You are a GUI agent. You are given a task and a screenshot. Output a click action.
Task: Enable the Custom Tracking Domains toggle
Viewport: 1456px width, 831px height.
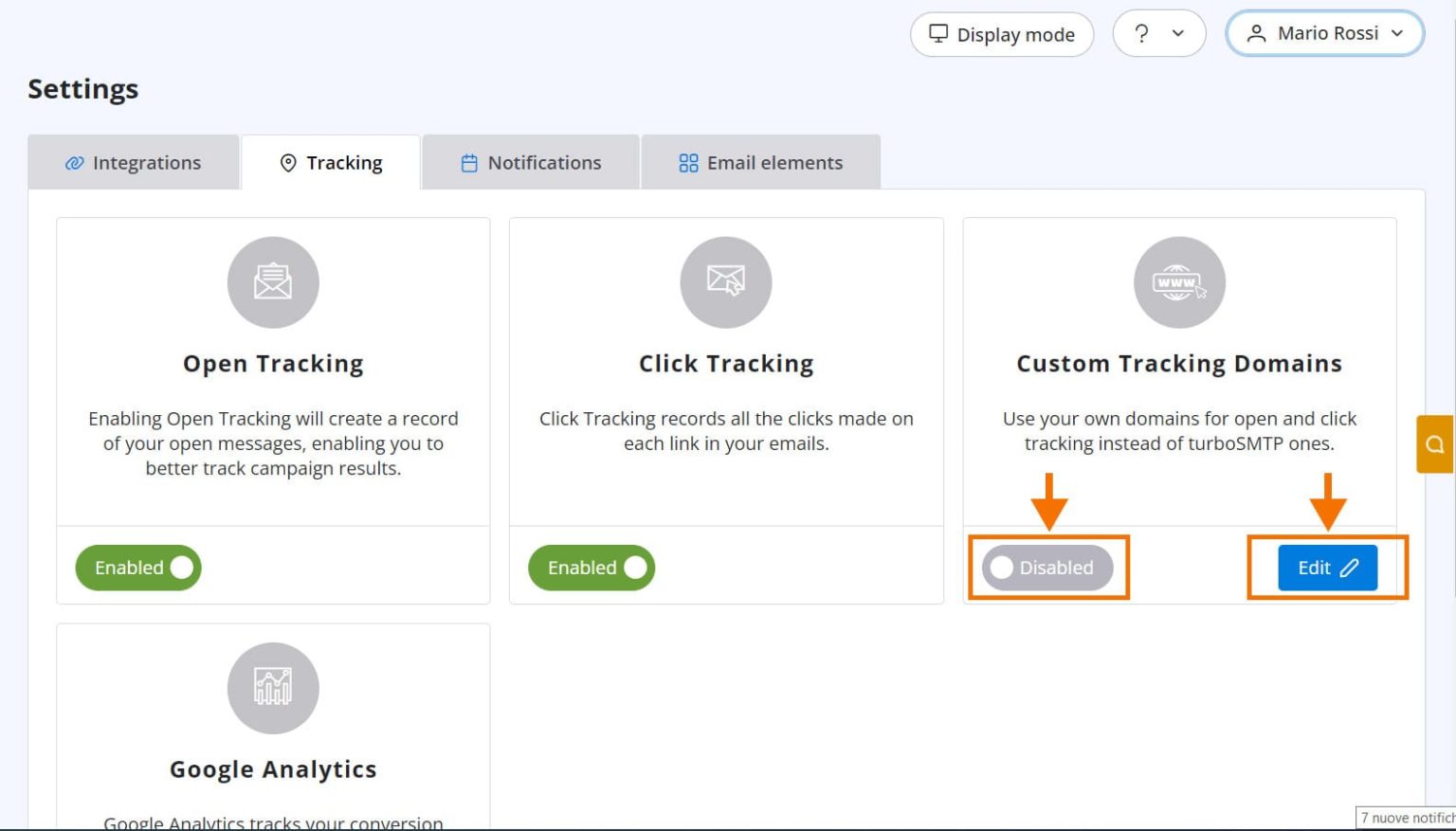tap(1046, 568)
